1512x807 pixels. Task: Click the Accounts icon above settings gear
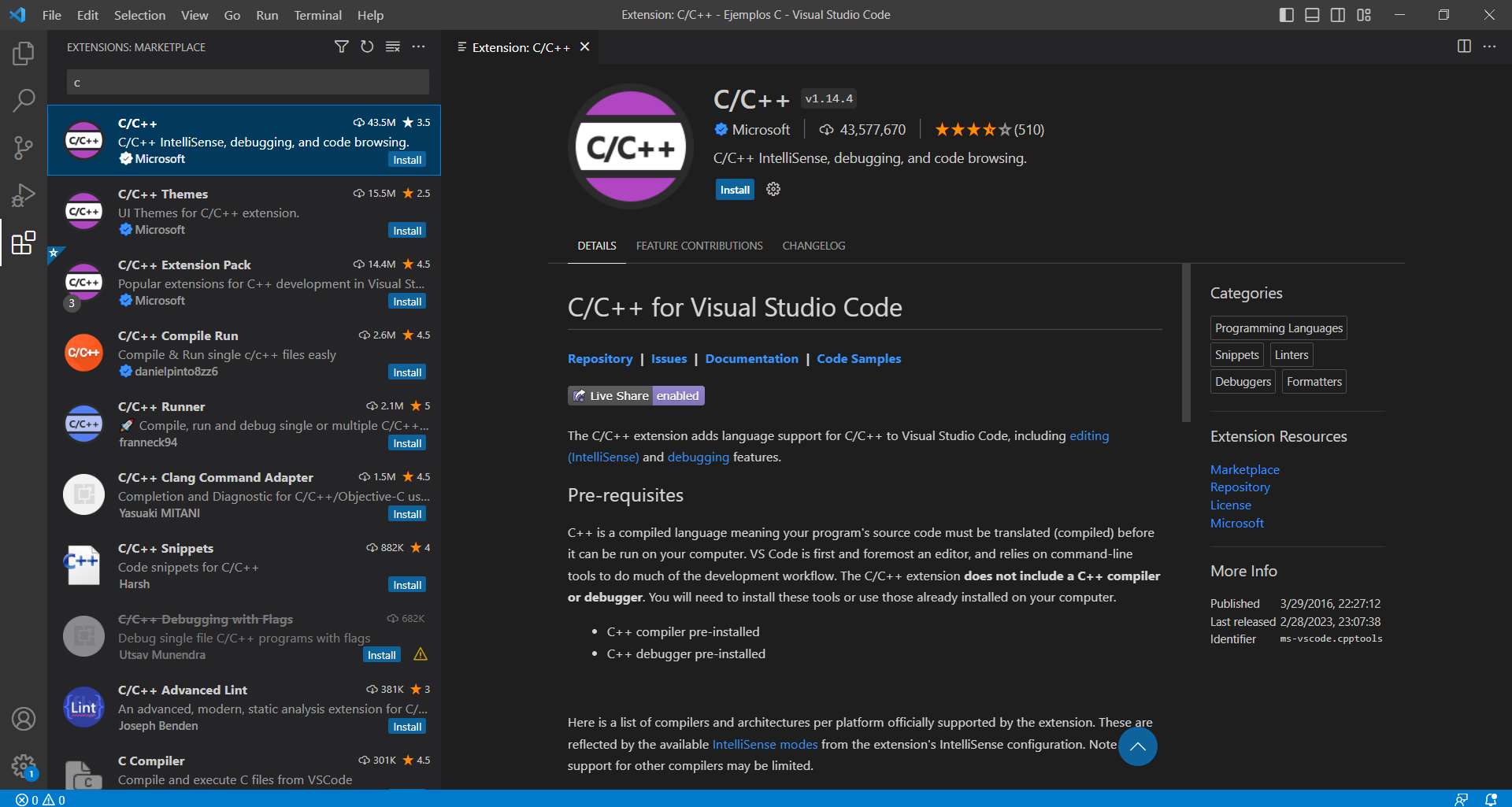(x=23, y=719)
